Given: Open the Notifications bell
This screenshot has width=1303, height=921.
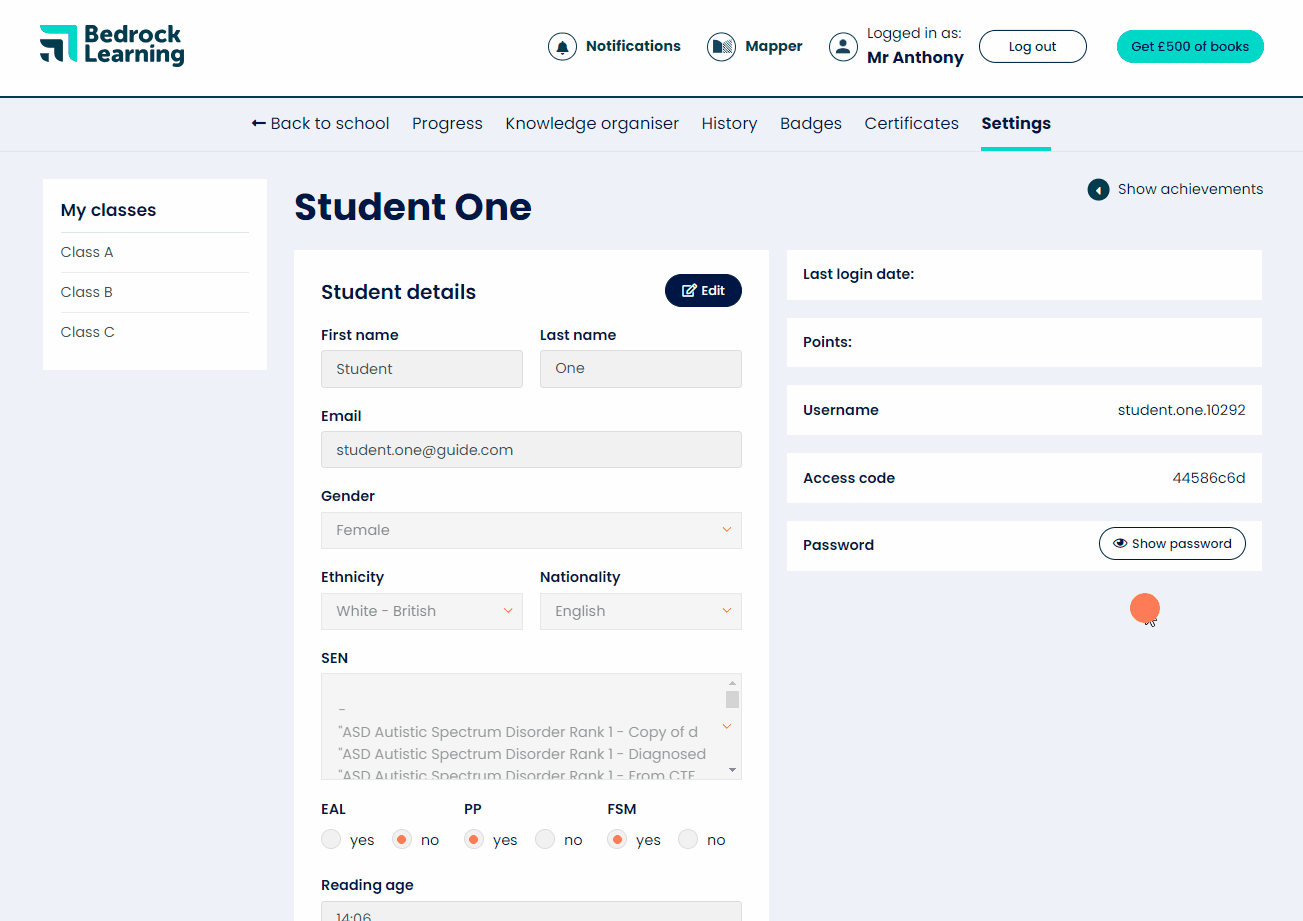Looking at the screenshot, I should (x=562, y=46).
